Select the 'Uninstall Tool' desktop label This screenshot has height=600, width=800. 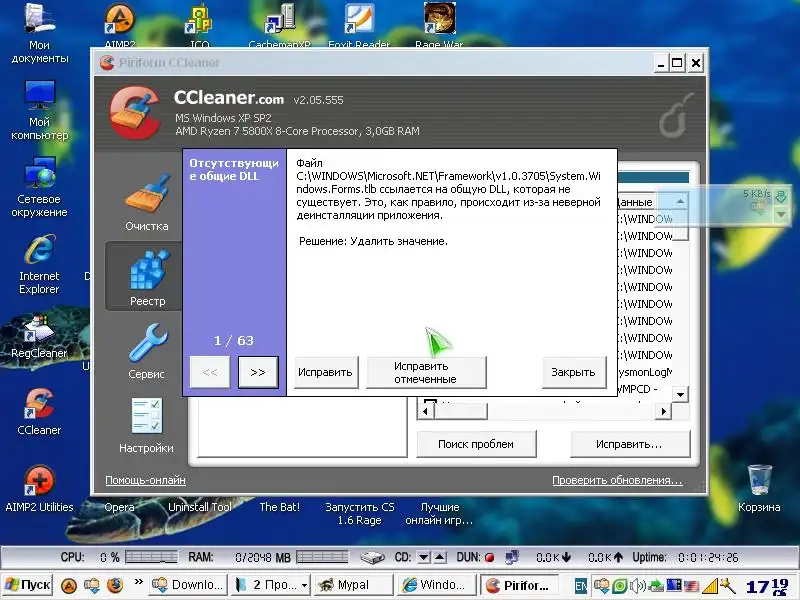tap(199, 507)
